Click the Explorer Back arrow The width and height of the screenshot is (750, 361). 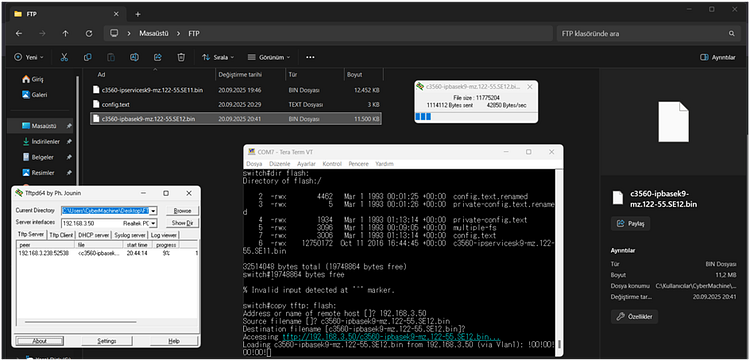pyautogui.click(x=19, y=33)
